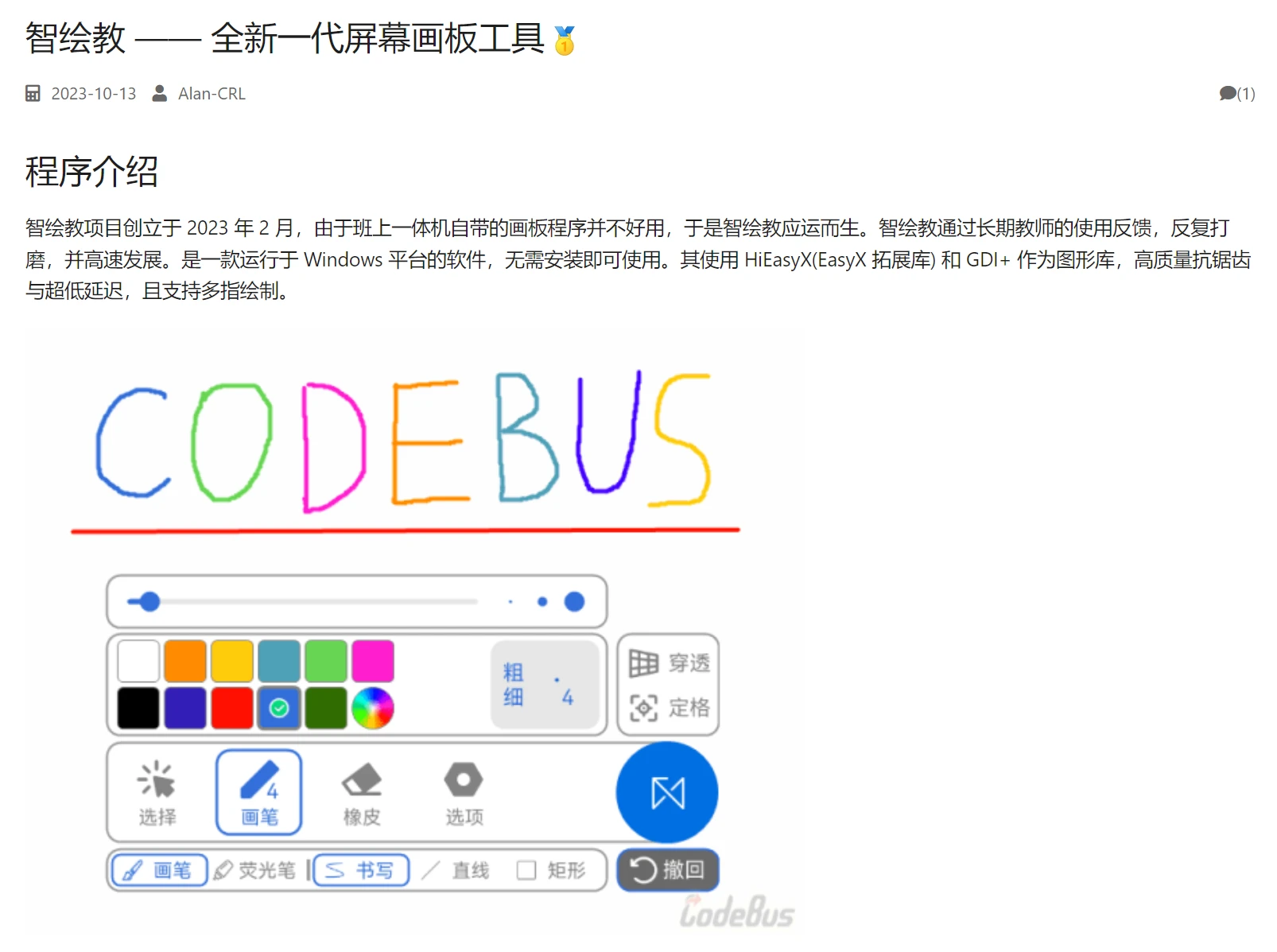The height and width of the screenshot is (952, 1277).
Task: Undo with the 撤回 button
Action: pos(668,869)
